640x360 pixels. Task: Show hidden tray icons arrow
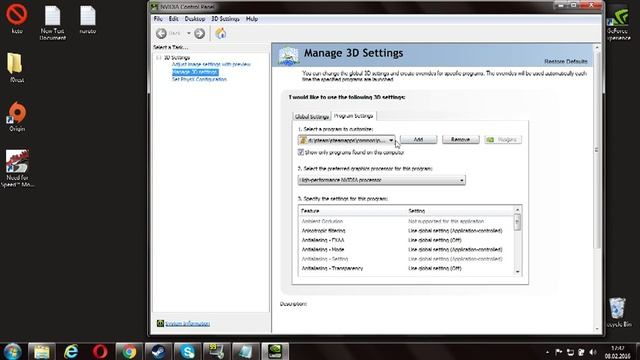(547, 352)
